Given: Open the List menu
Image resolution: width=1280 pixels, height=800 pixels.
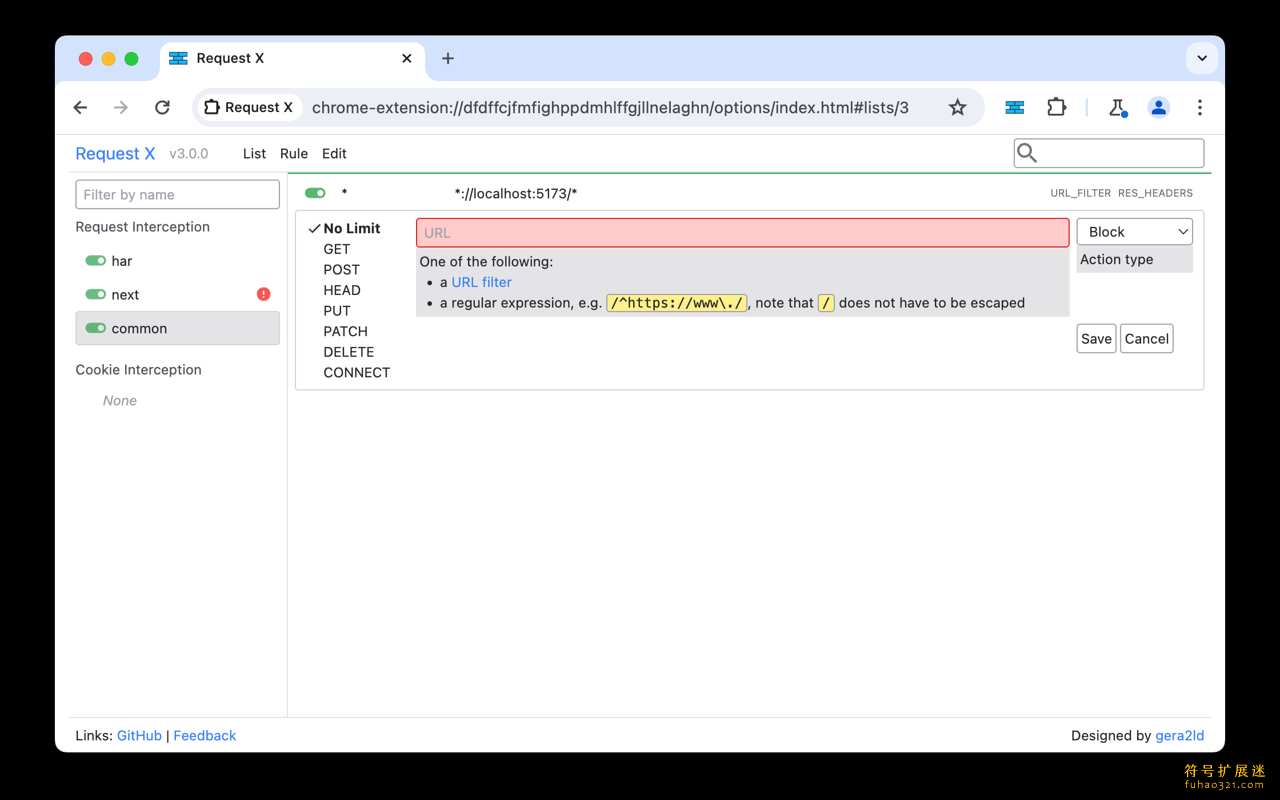Looking at the screenshot, I should coord(254,153).
